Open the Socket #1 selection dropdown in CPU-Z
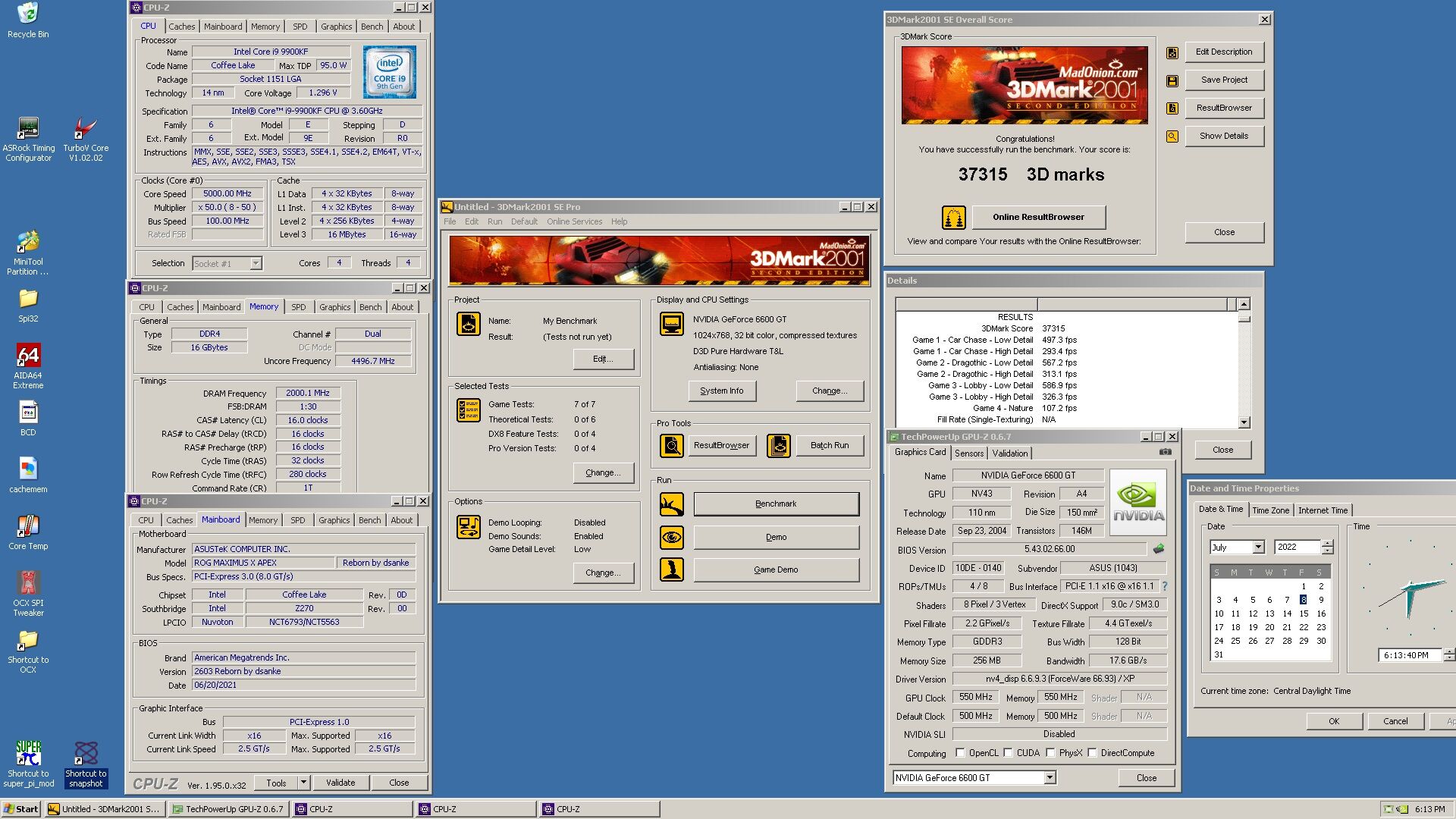Screen dimensions: 1456x819 pos(256,263)
